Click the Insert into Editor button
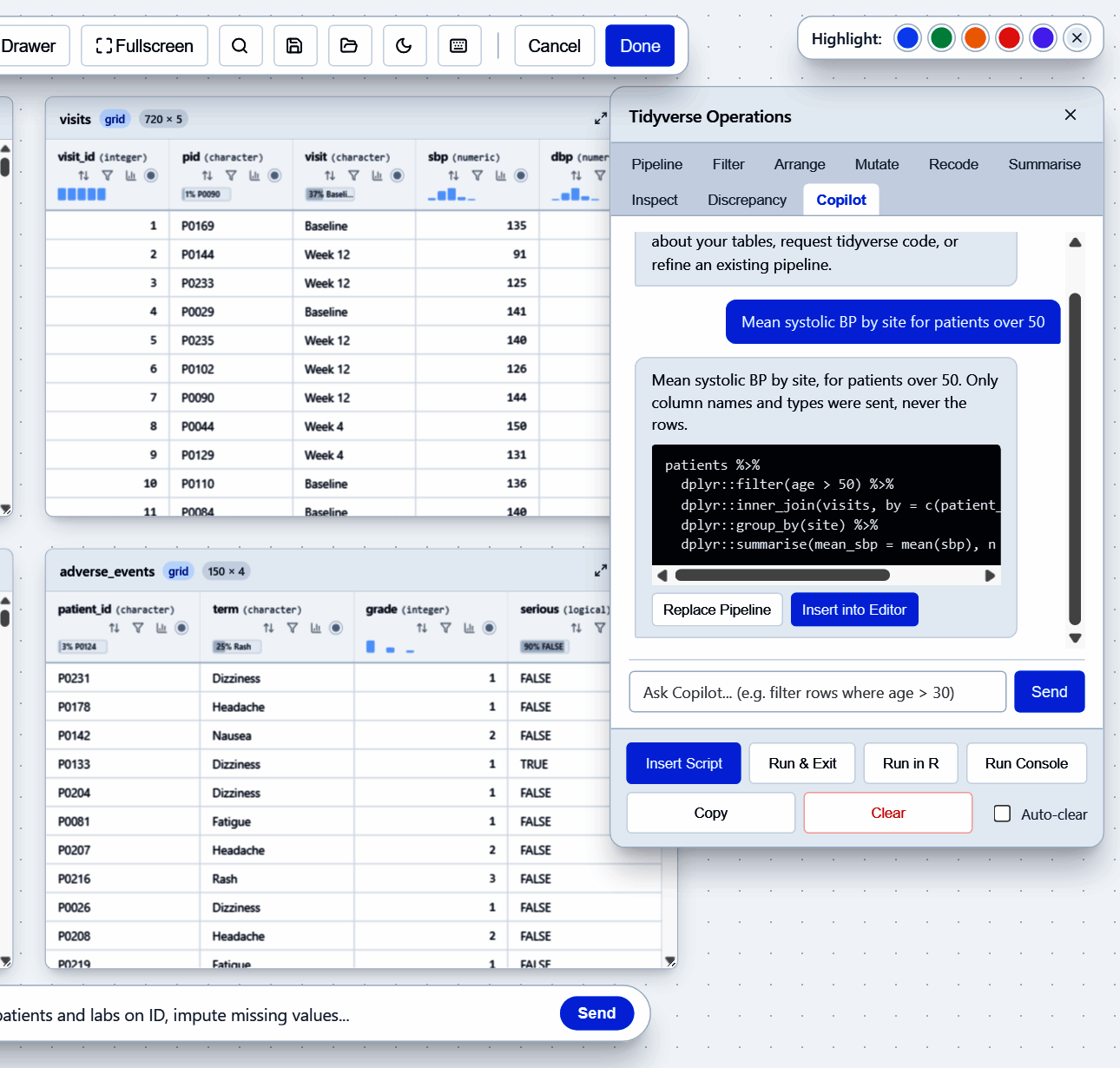This screenshot has height=1068, width=1120. click(x=854, y=610)
